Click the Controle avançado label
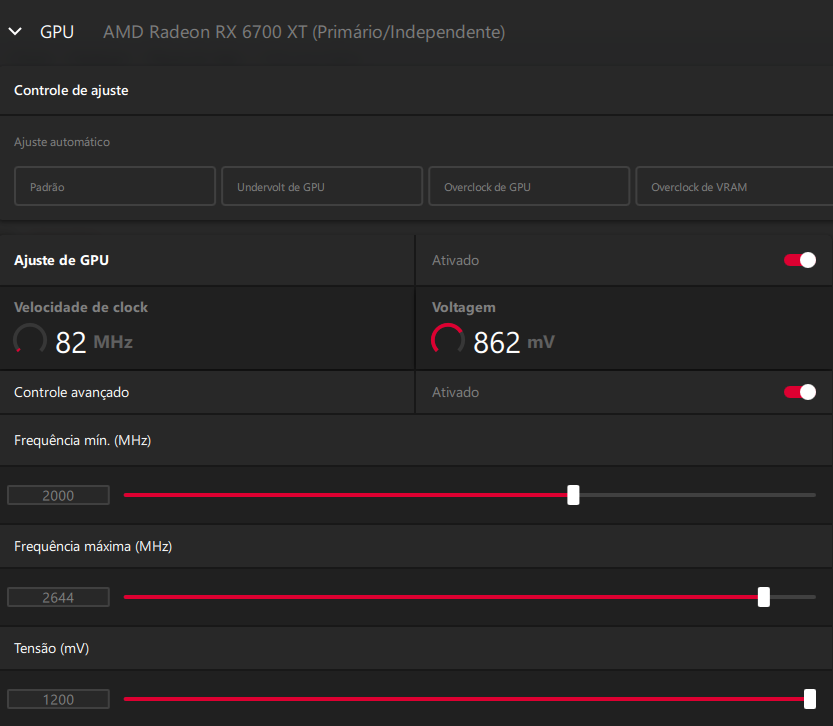 click(72, 392)
